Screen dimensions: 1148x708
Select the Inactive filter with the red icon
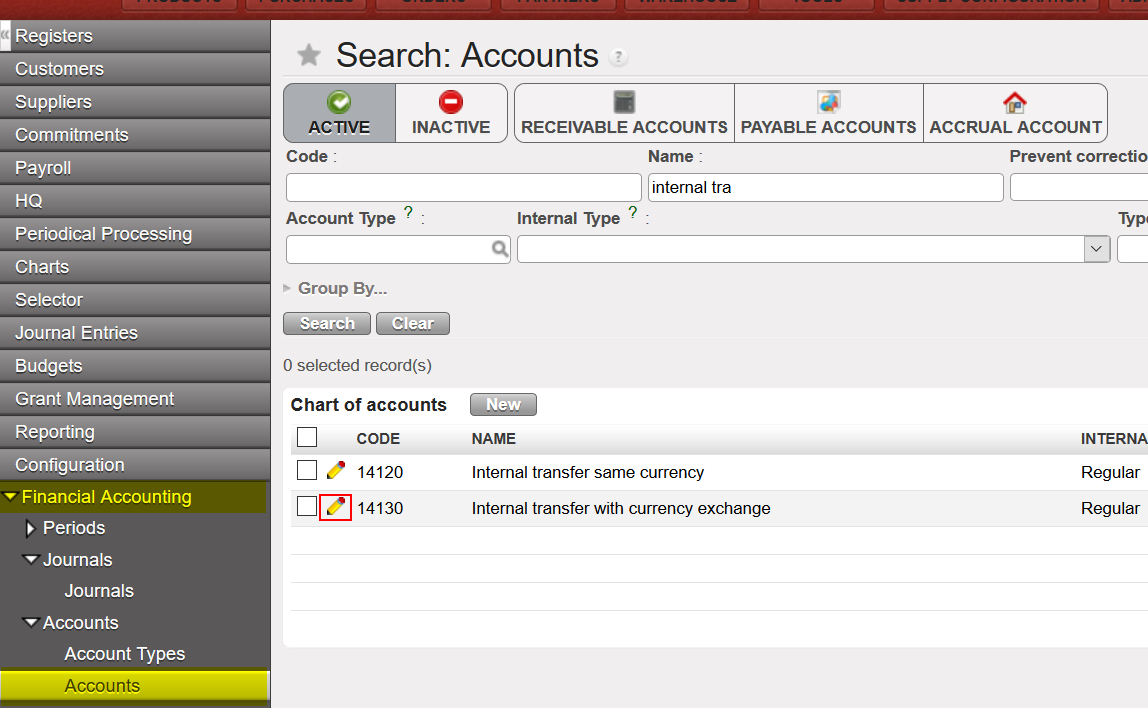click(x=451, y=113)
